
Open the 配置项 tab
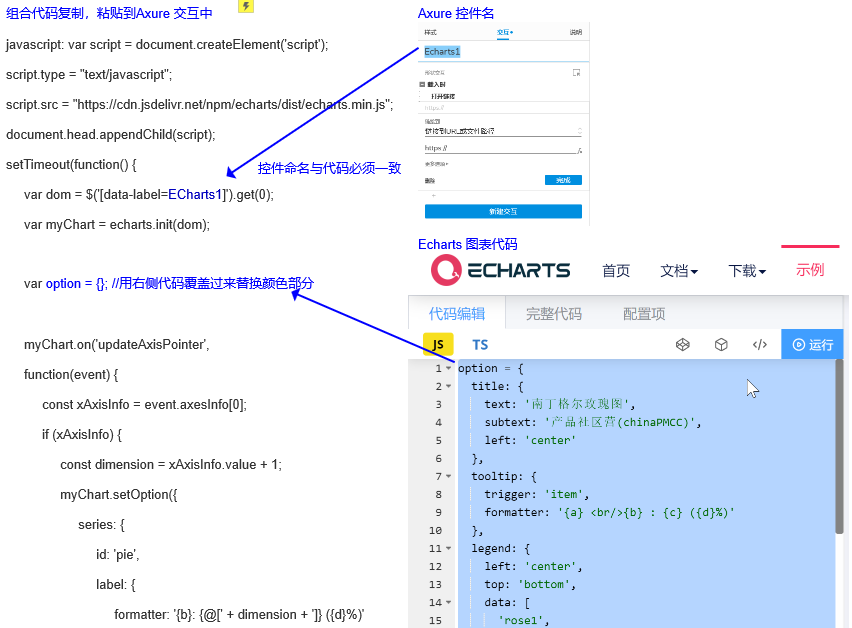tap(644, 313)
